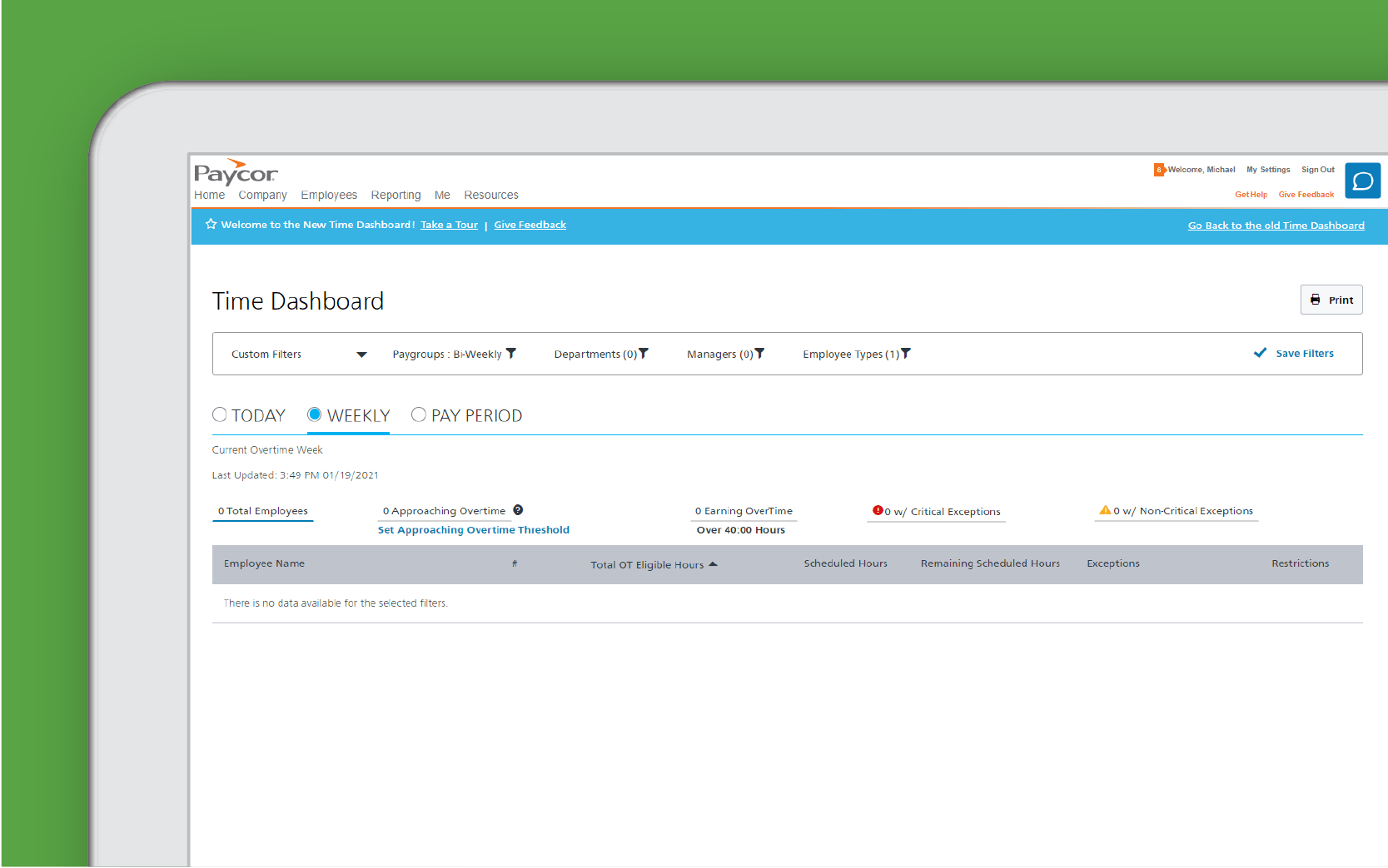This screenshot has width=1388, height=868.
Task: Click the Last Updated timestamp text
Action: (x=296, y=475)
